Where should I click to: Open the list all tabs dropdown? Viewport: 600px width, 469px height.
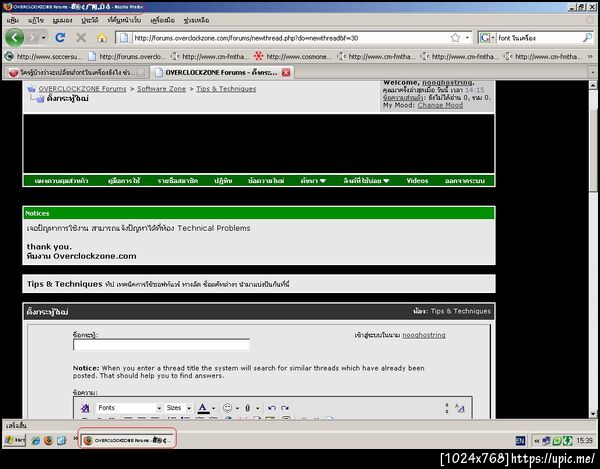593,72
